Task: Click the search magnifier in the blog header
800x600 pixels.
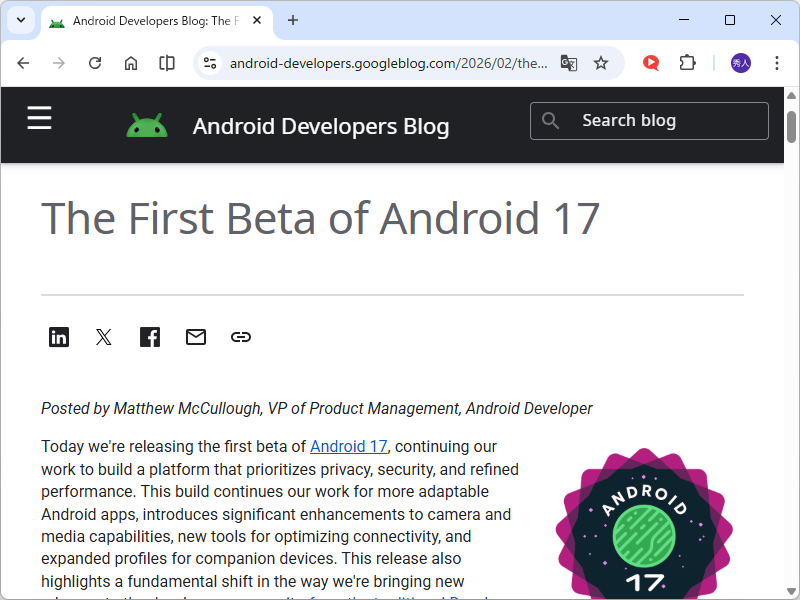Action: [x=550, y=120]
